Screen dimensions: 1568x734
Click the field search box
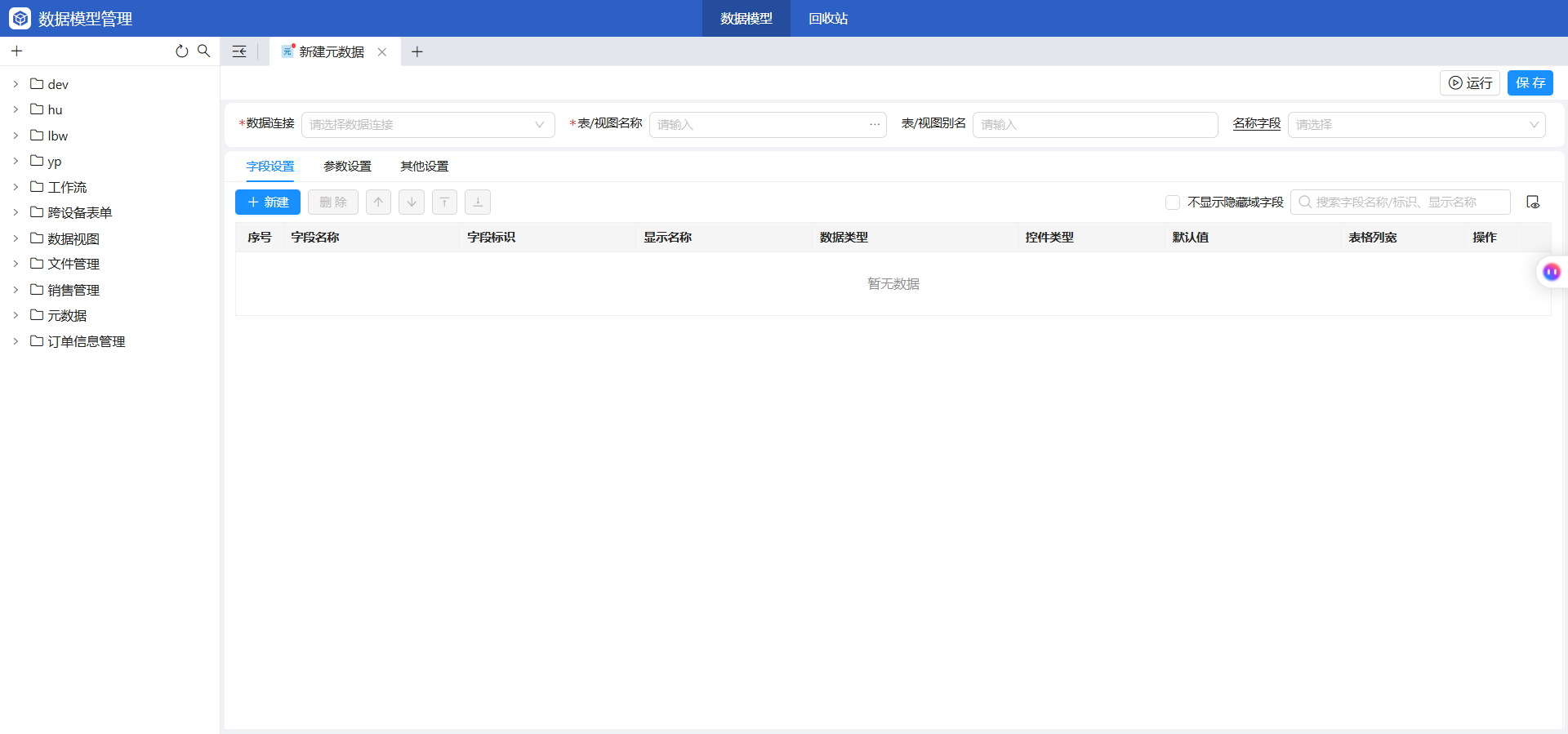(1401, 202)
